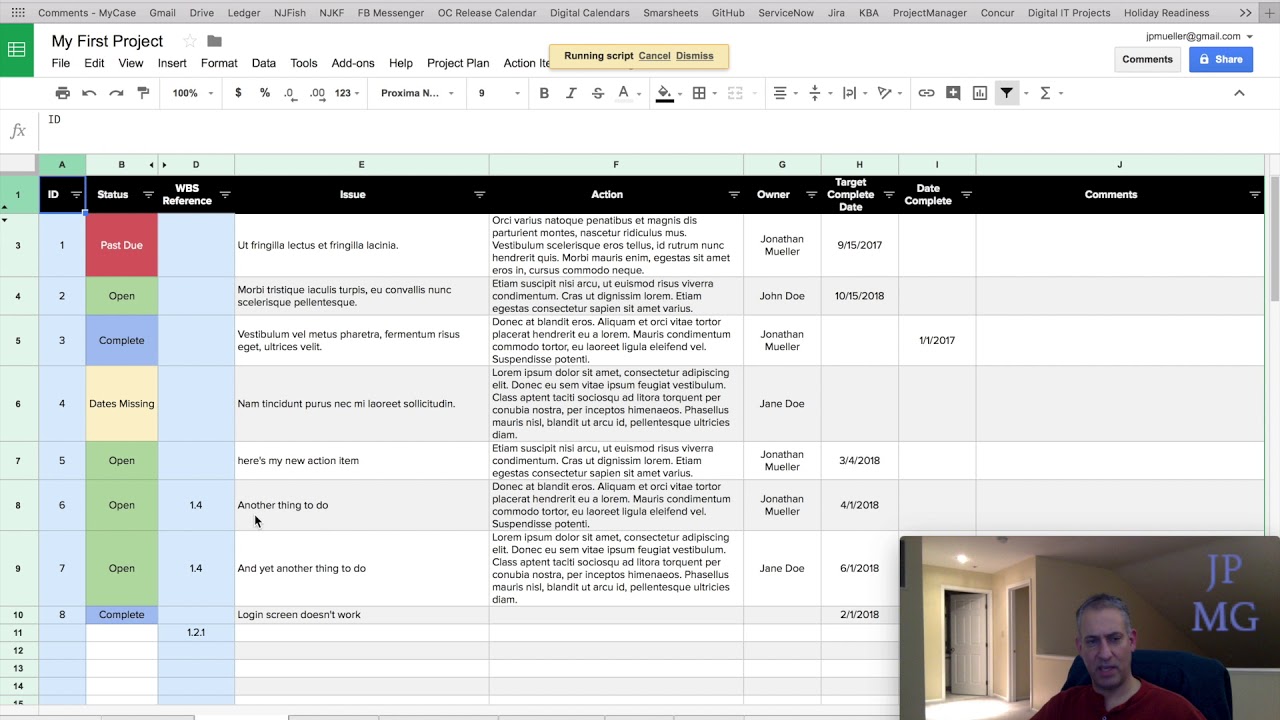This screenshot has width=1280, height=720.
Task: Open the Proxima Nova font dropdown
Action: tap(417, 93)
